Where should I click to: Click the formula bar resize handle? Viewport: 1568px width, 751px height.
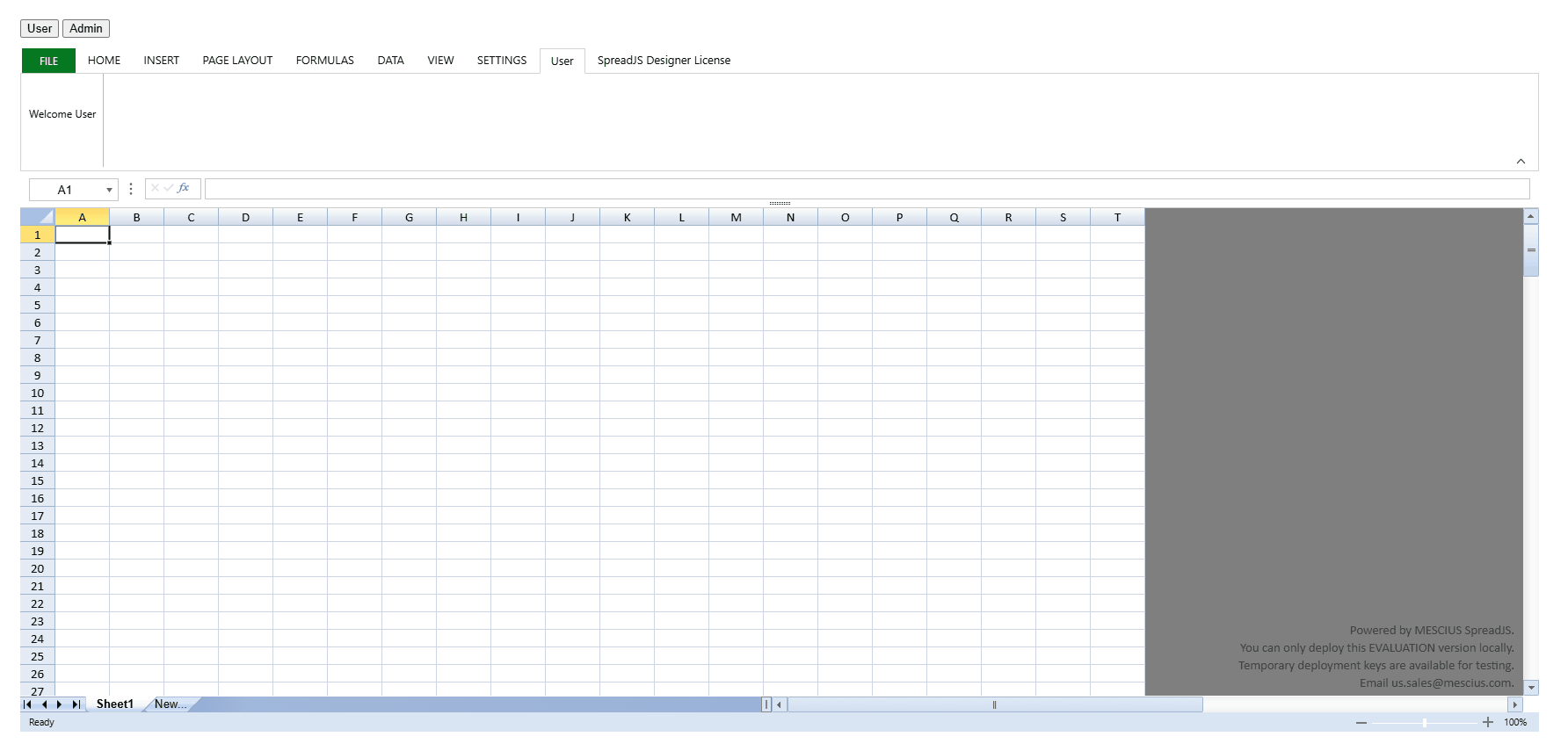[780, 203]
